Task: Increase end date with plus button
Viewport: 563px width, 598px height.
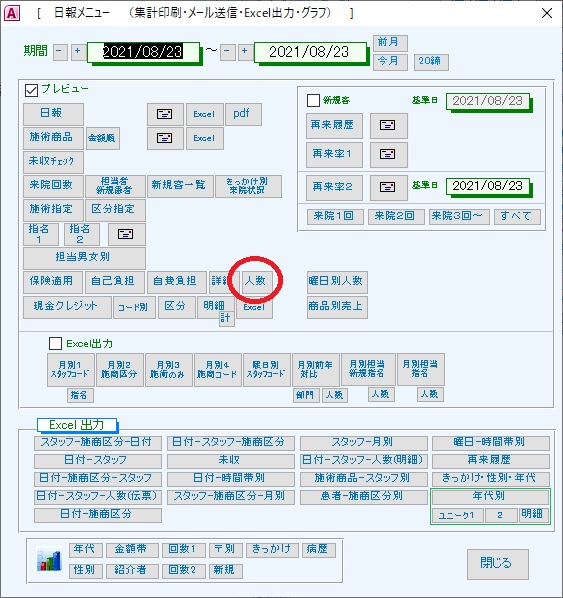Action: coord(246,52)
